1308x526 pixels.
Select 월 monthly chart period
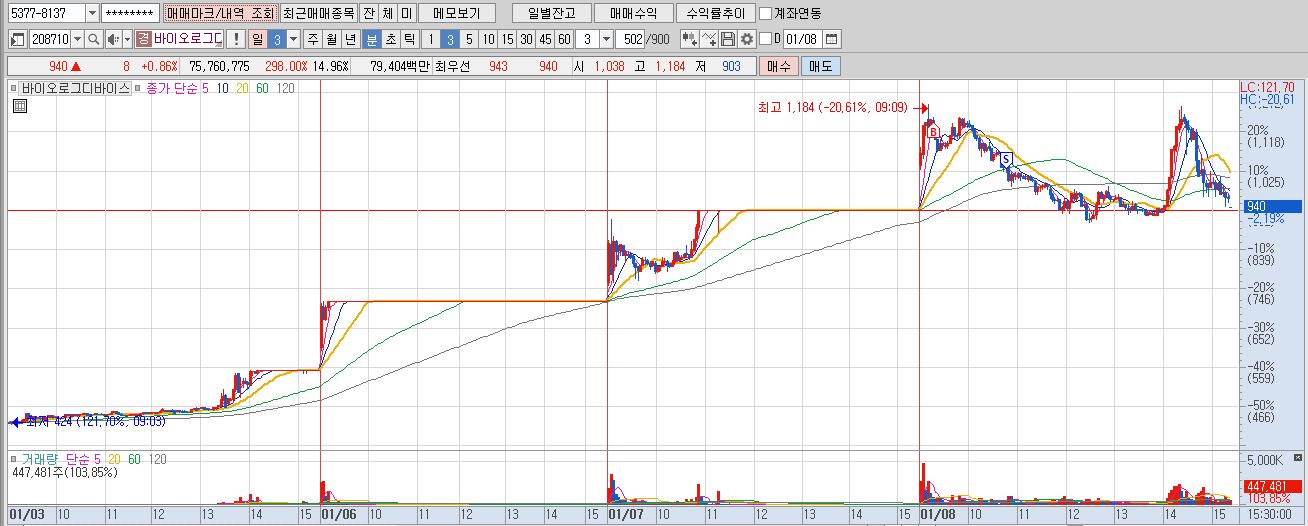tap(331, 39)
